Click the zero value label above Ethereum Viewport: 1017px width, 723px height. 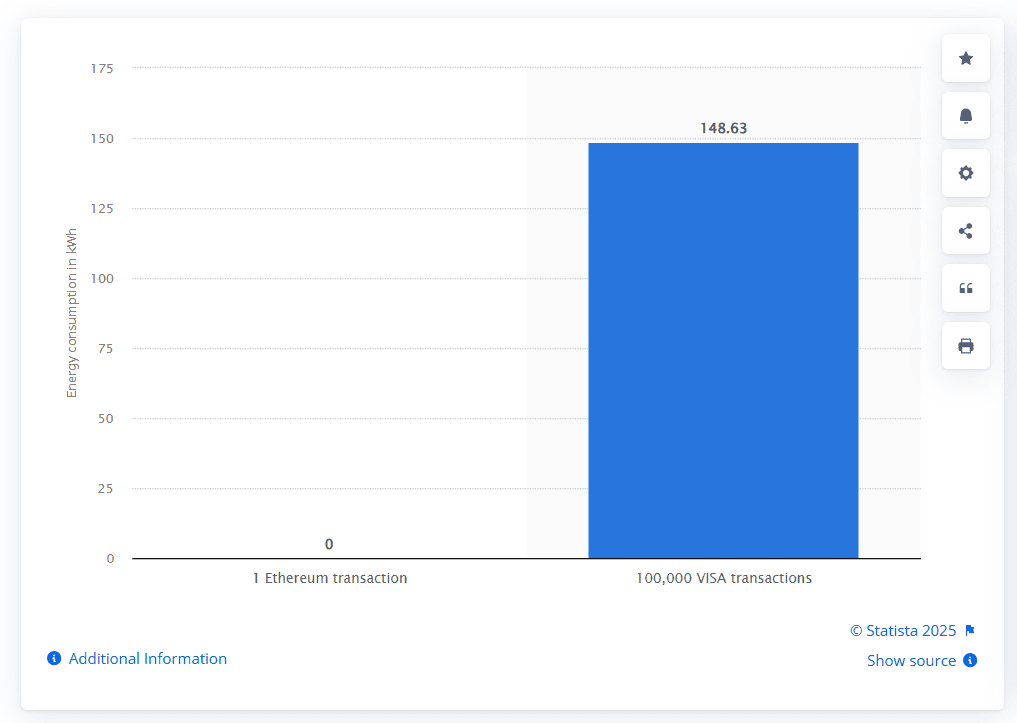click(329, 543)
